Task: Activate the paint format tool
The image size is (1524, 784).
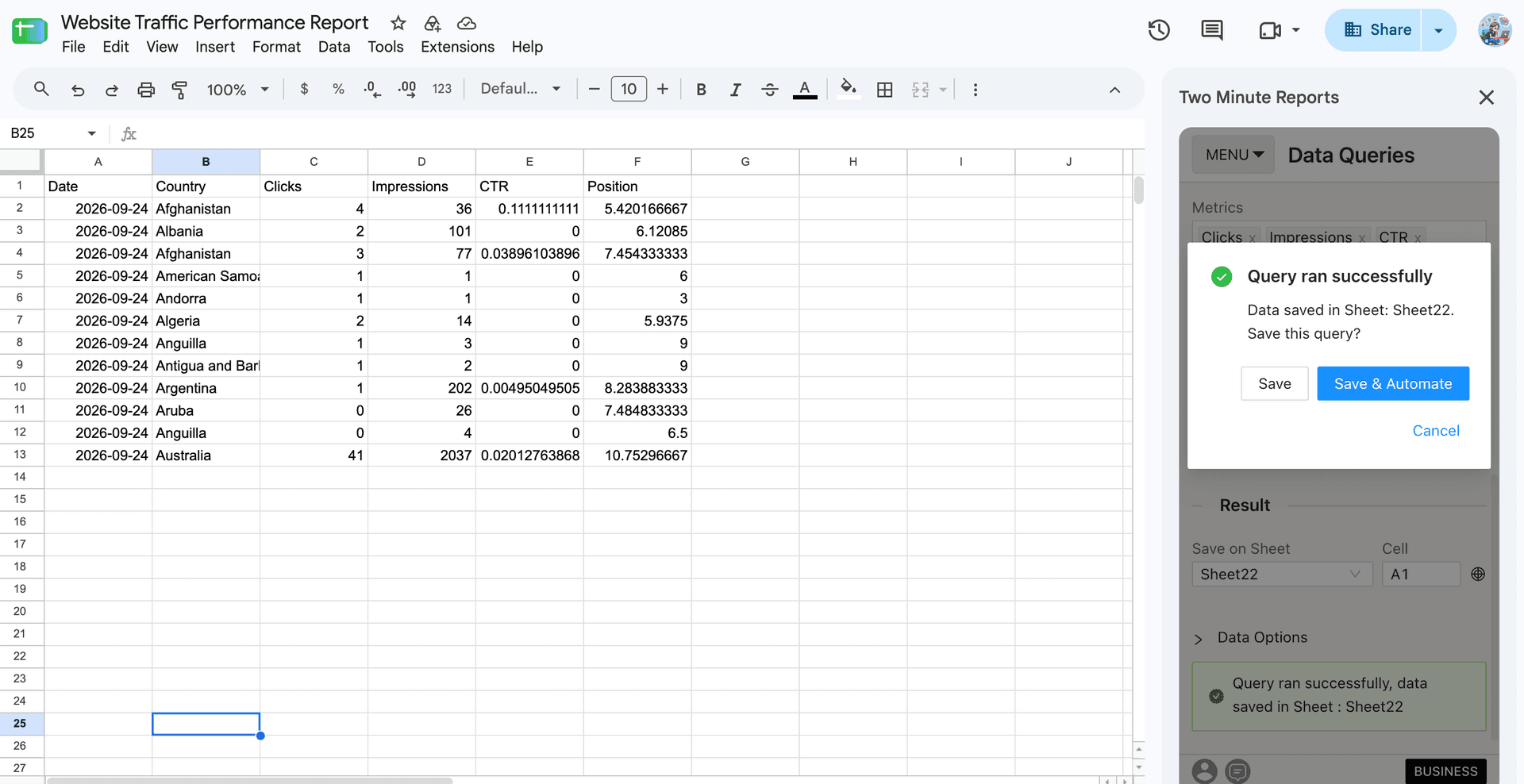Action: [180, 90]
